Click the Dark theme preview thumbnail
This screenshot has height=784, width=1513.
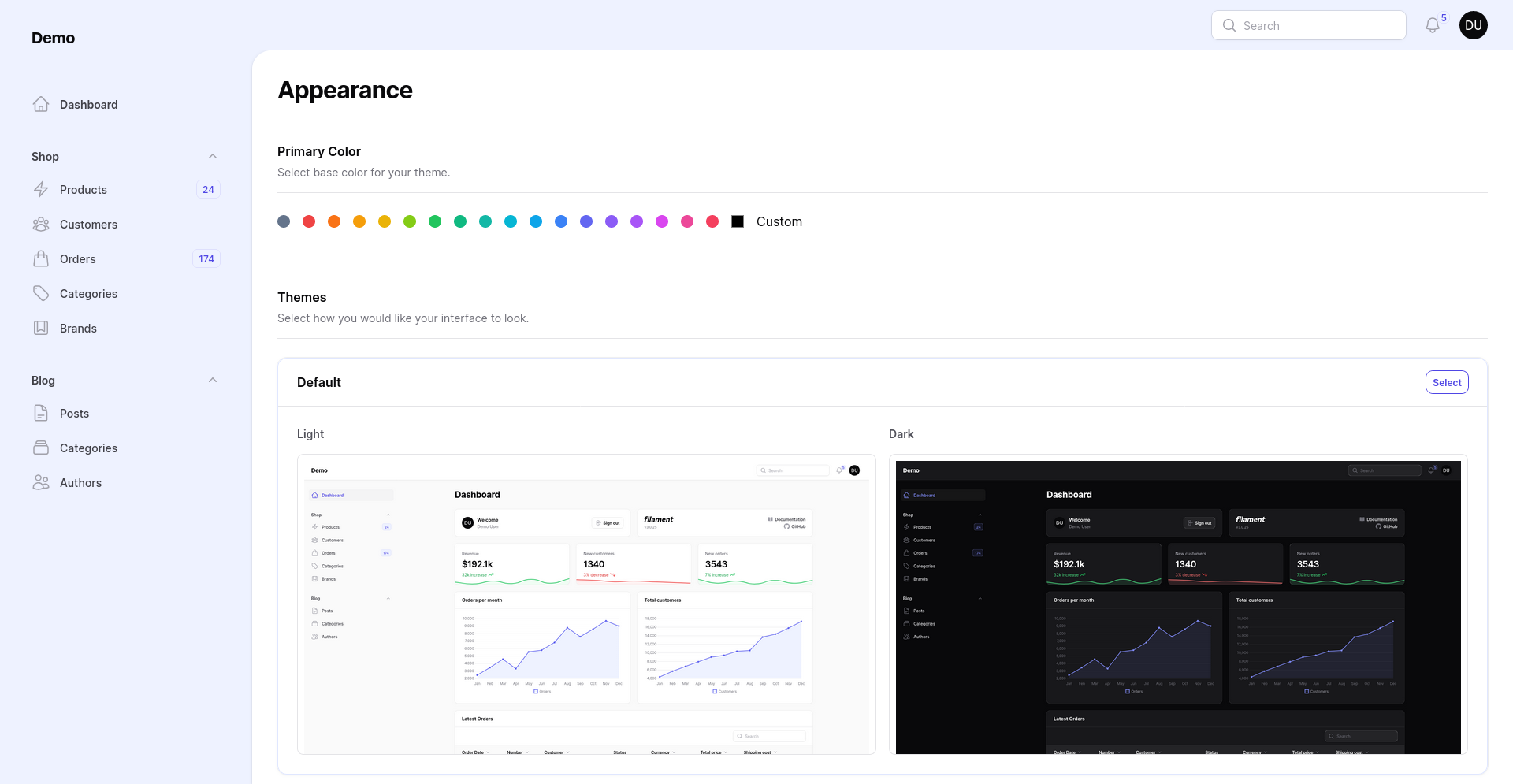(x=1177, y=605)
